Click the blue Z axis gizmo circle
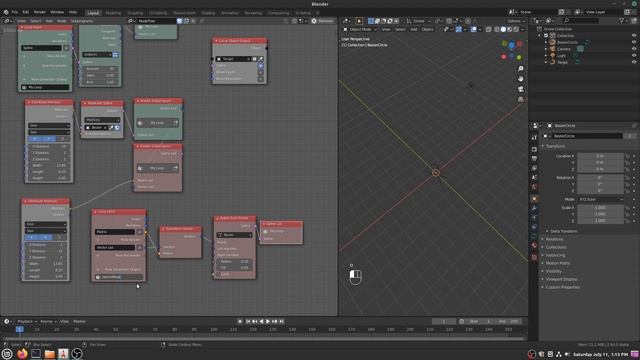The width and height of the screenshot is (640, 360). pos(512,45)
